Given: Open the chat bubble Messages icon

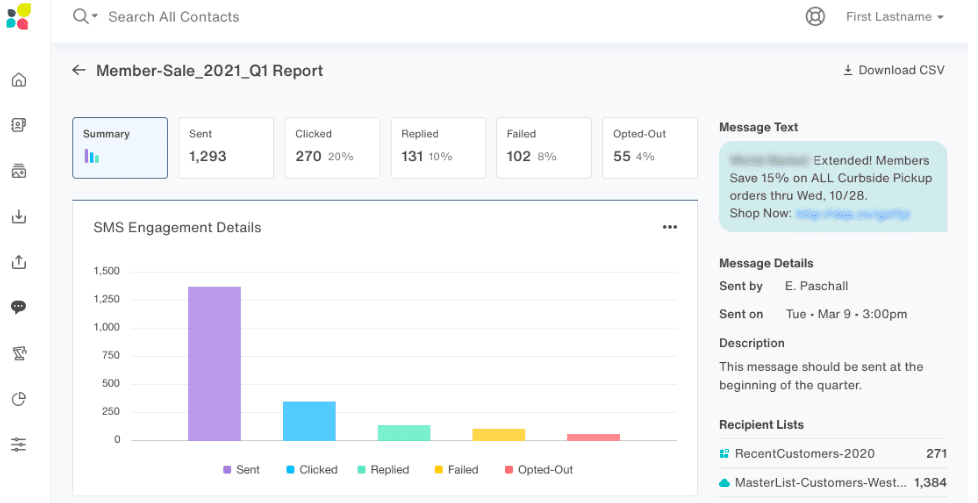Looking at the screenshot, I should tap(19, 307).
